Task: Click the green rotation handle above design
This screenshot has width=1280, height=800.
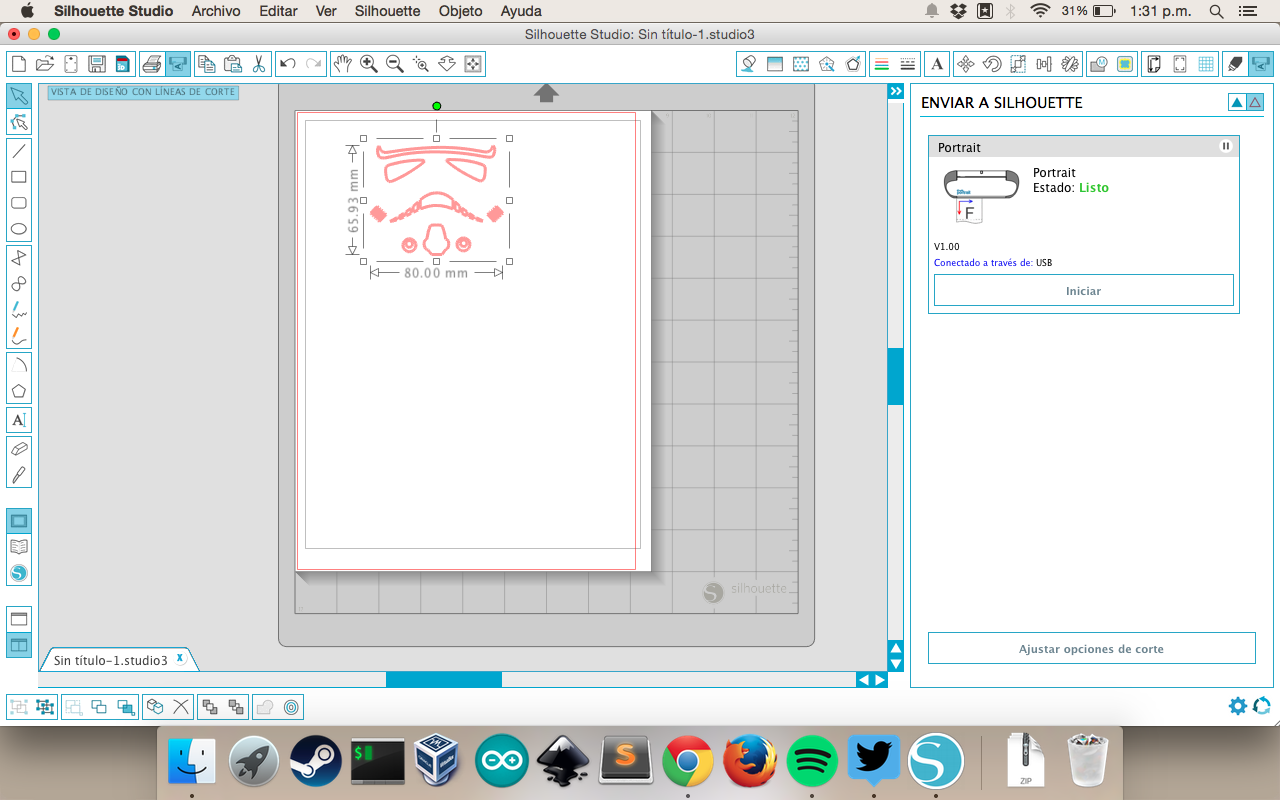Action: (x=436, y=106)
